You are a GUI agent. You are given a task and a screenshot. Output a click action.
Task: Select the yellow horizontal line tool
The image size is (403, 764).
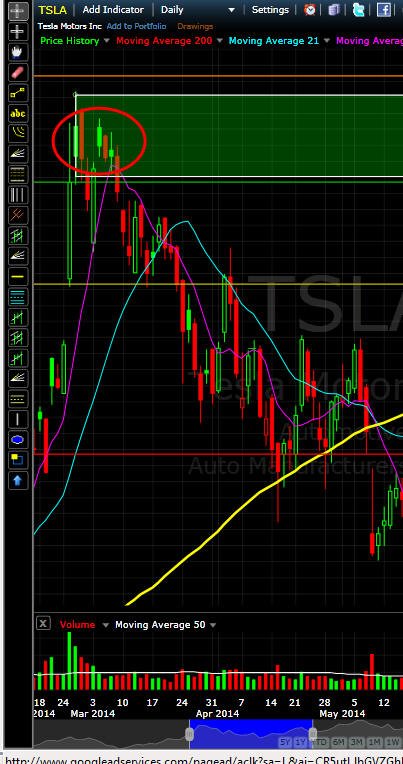click(x=17, y=277)
